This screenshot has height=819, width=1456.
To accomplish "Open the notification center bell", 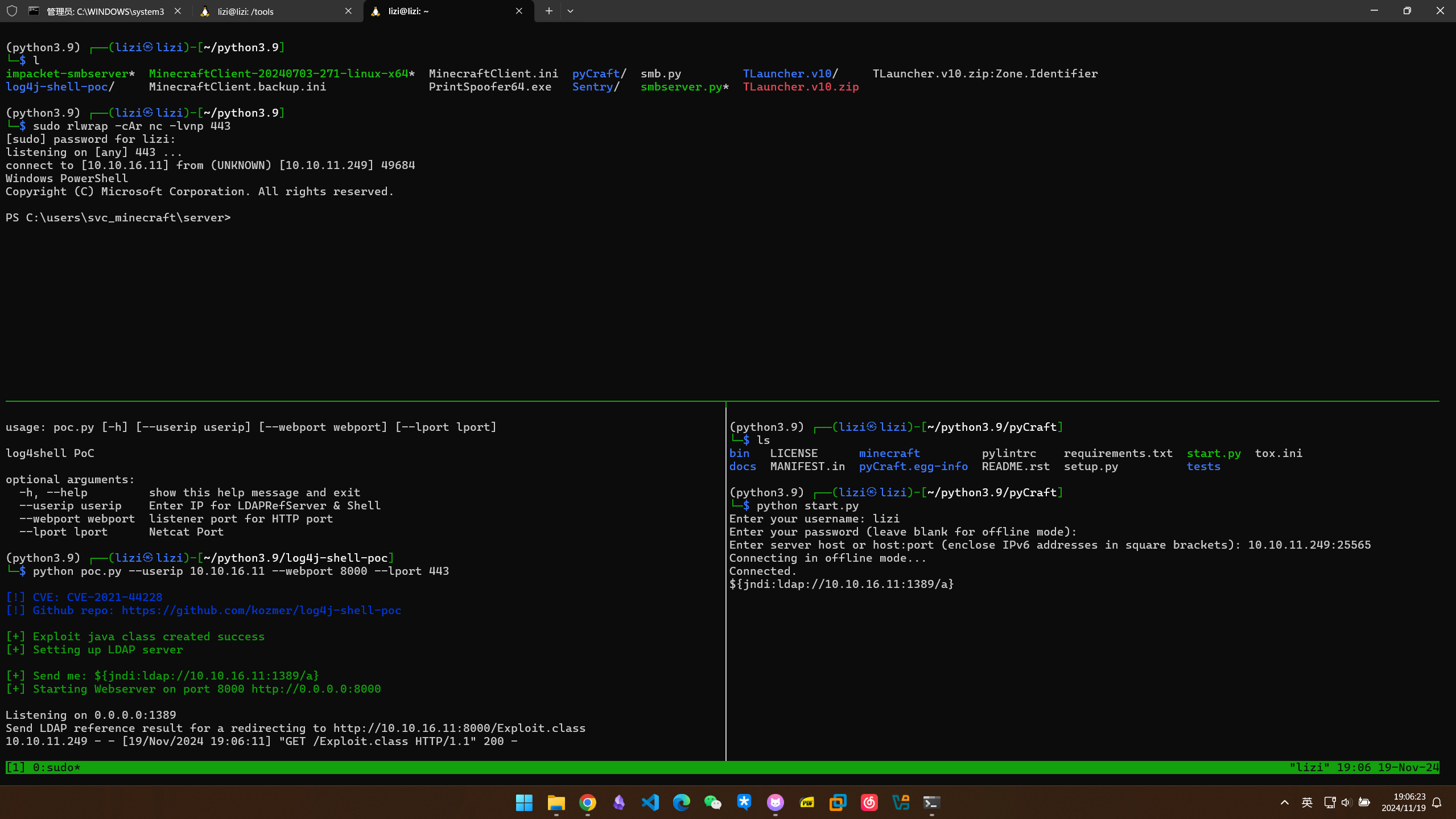I will pos(1437,802).
